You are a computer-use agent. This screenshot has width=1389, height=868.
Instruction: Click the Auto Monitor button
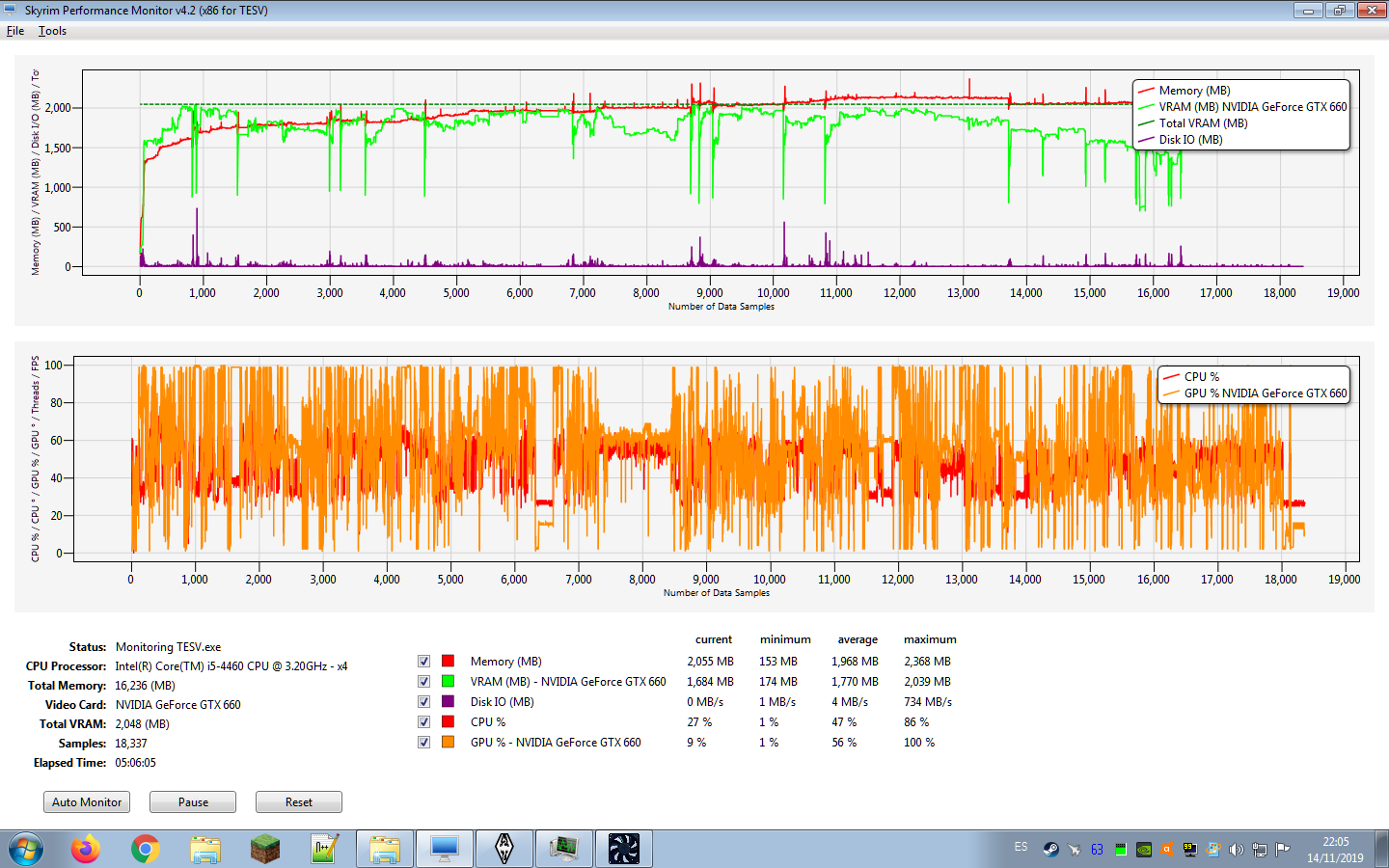(x=87, y=802)
